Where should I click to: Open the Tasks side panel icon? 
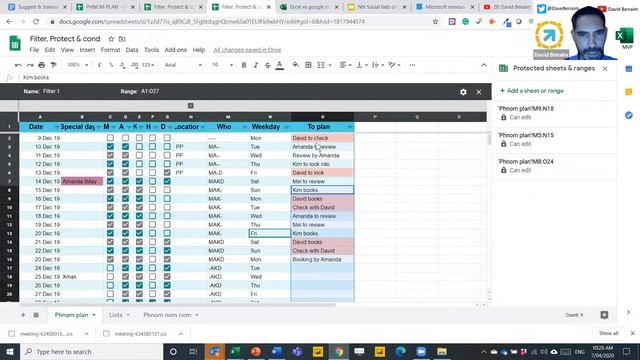click(x=629, y=116)
